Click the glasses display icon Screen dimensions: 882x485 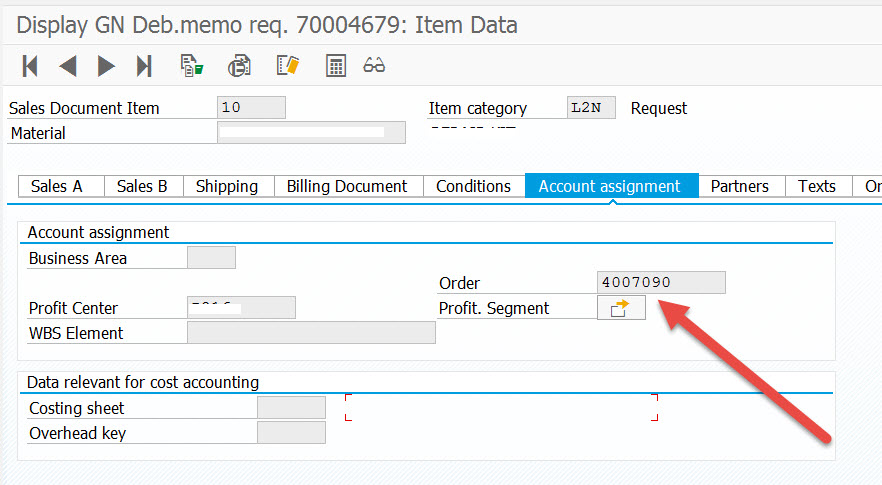pyautogui.click(x=375, y=66)
